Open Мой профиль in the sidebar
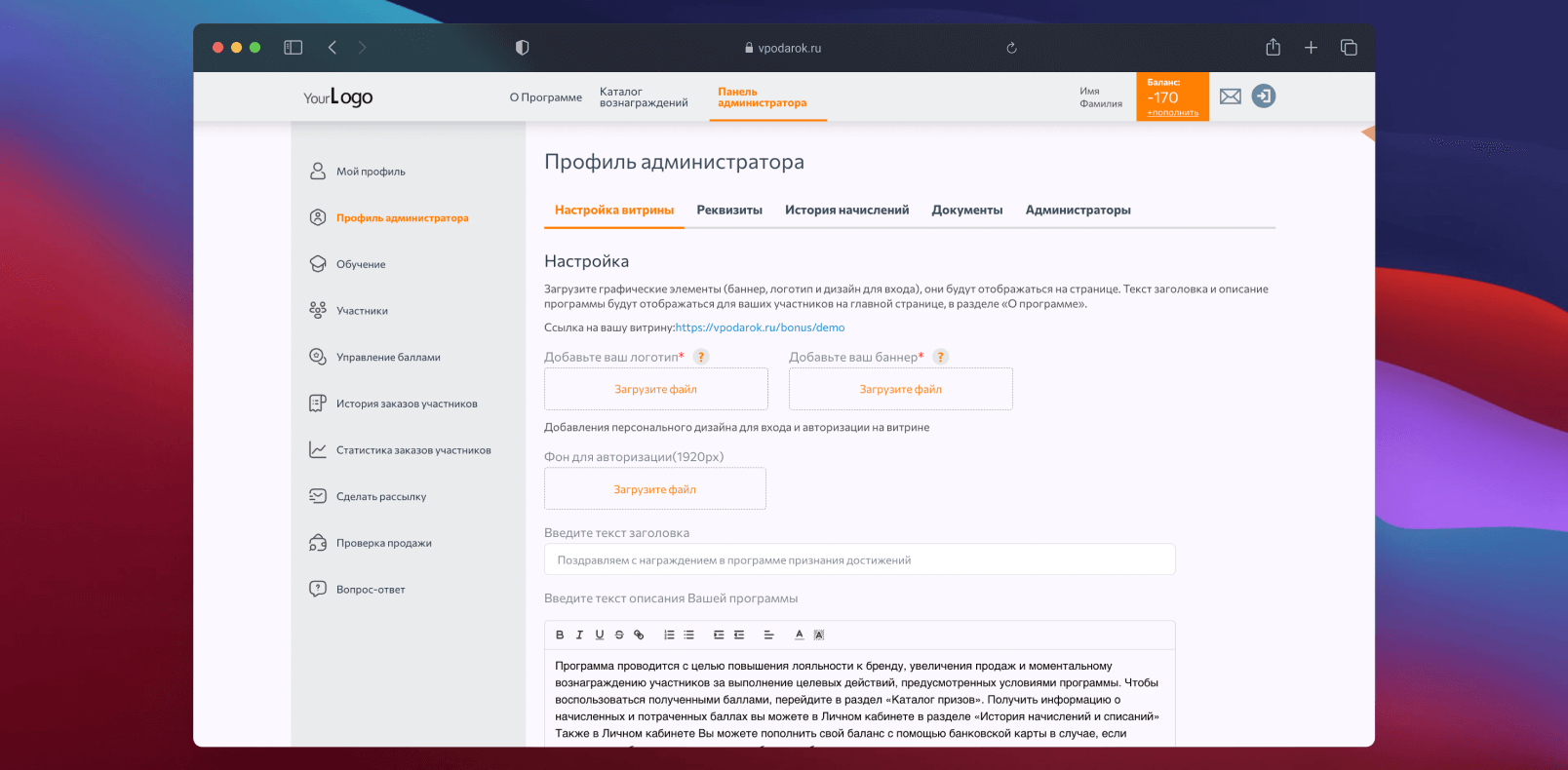The height and width of the screenshot is (770, 1568). [x=371, y=172]
